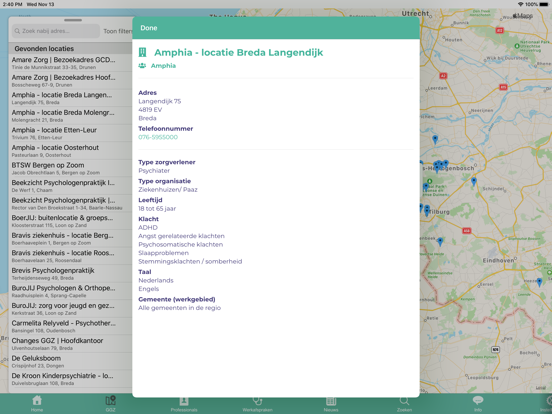Click the battery status icon

point(544,4)
